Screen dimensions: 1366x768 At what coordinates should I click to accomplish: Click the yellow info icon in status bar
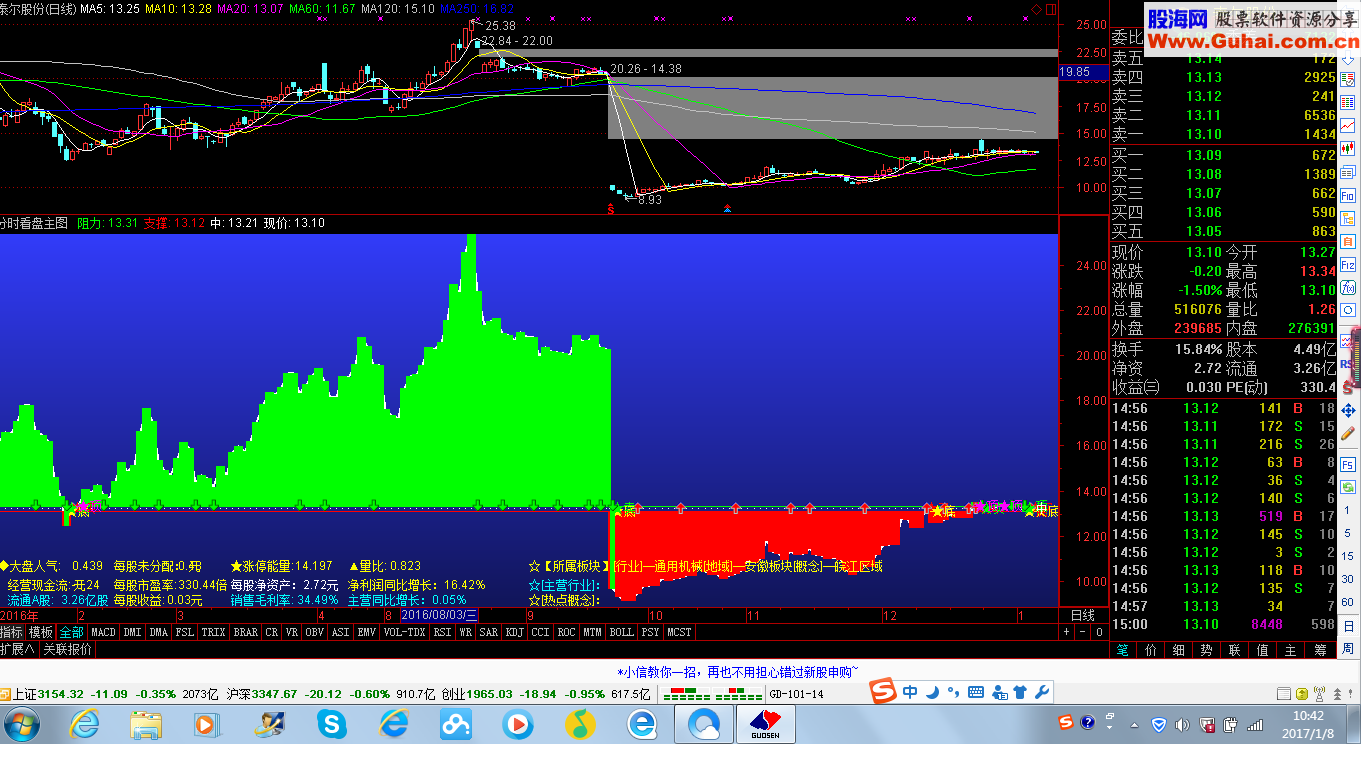[1301, 693]
